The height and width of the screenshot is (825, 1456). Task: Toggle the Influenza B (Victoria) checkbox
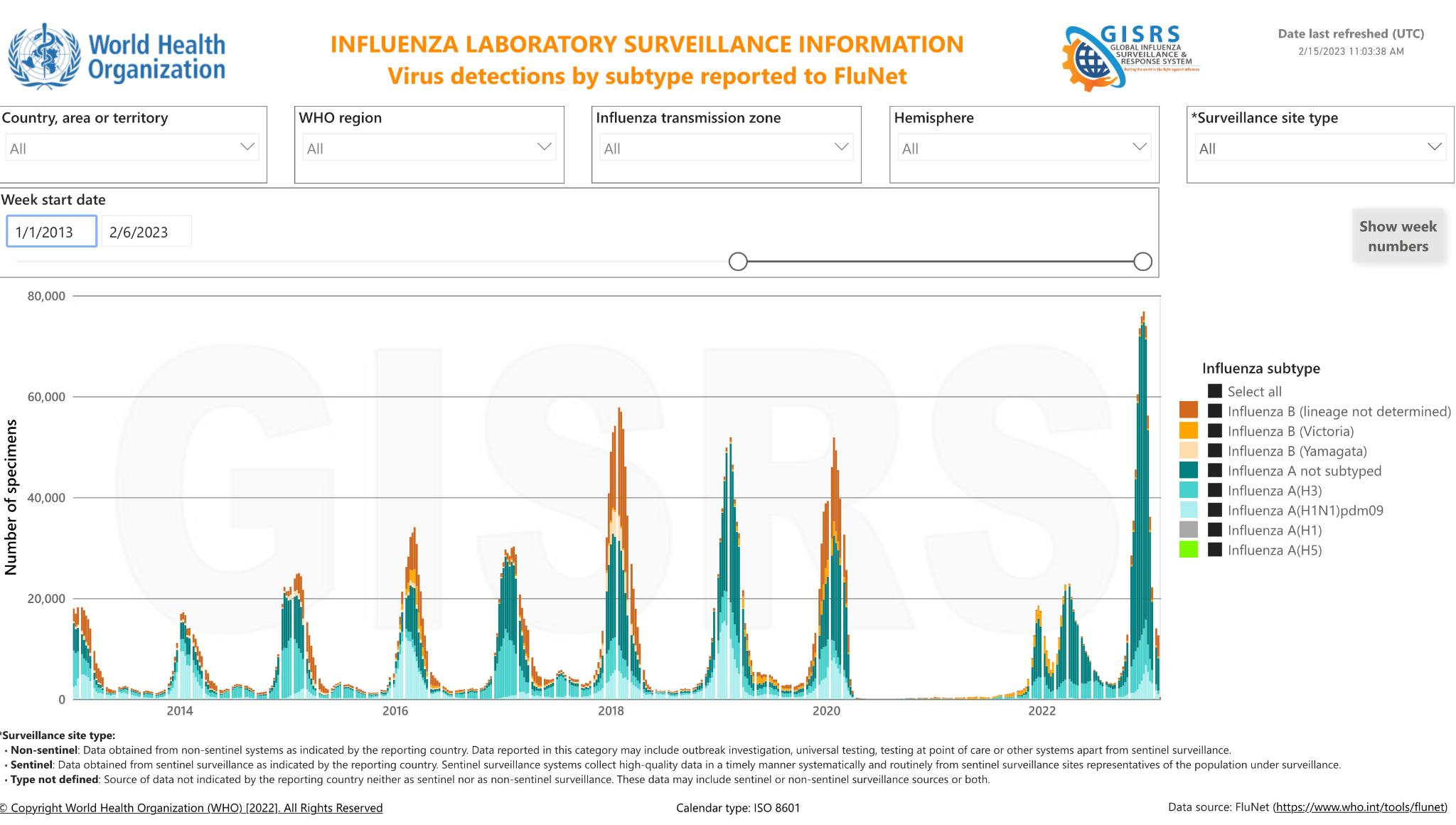pos(1215,431)
